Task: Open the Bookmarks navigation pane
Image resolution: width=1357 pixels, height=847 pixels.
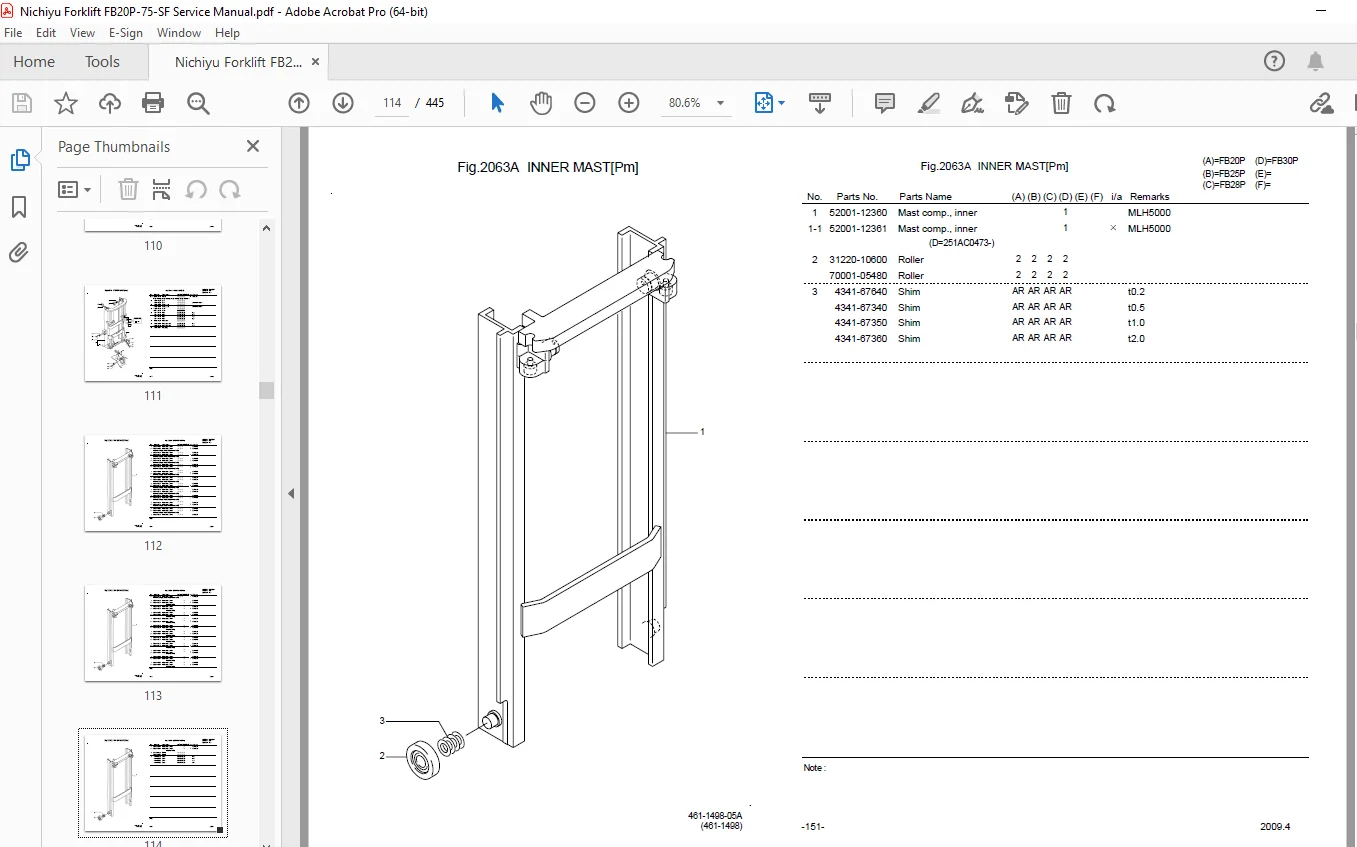Action: coord(19,207)
